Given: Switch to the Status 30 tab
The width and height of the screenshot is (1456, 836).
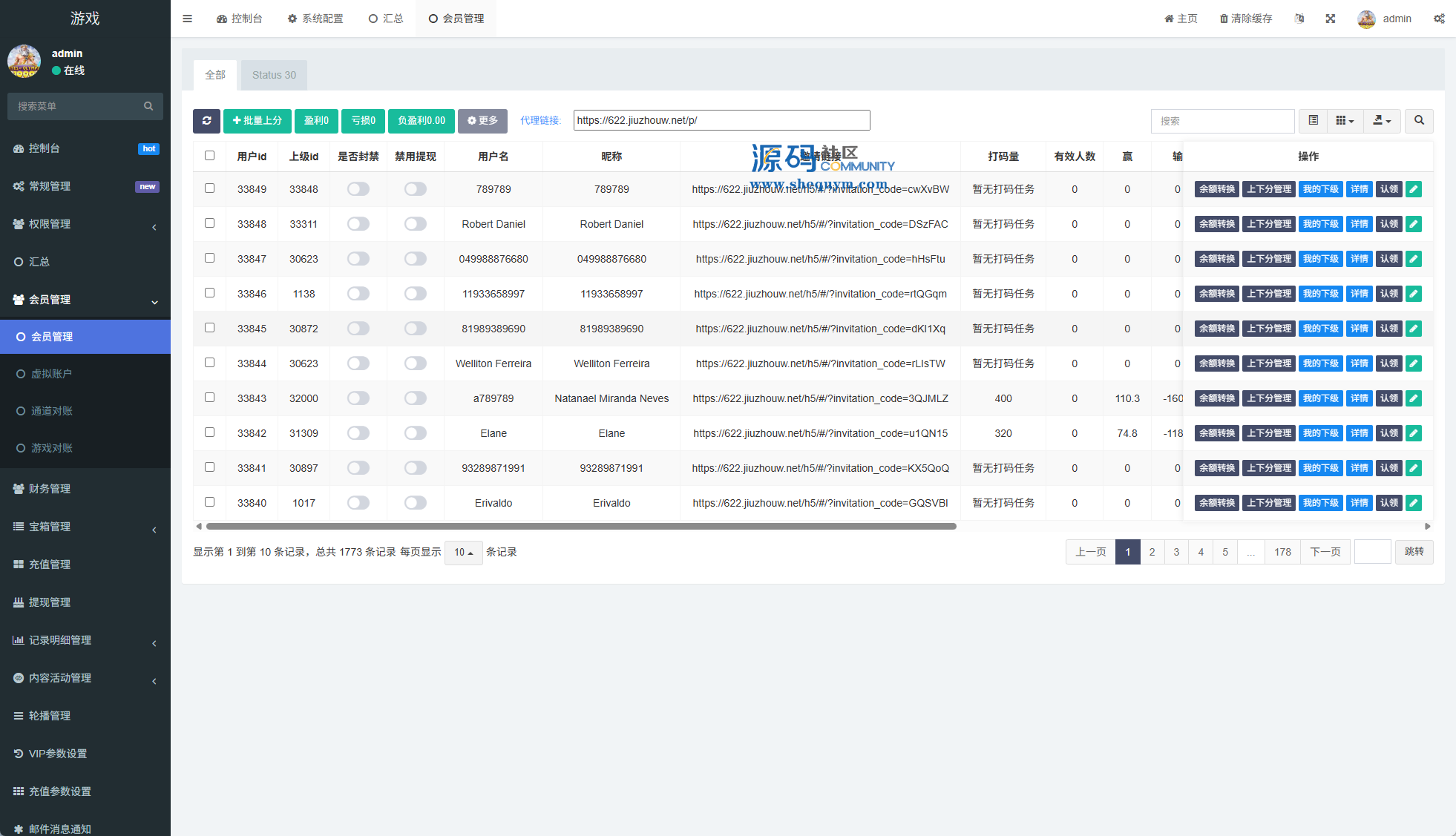Looking at the screenshot, I should click(274, 75).
